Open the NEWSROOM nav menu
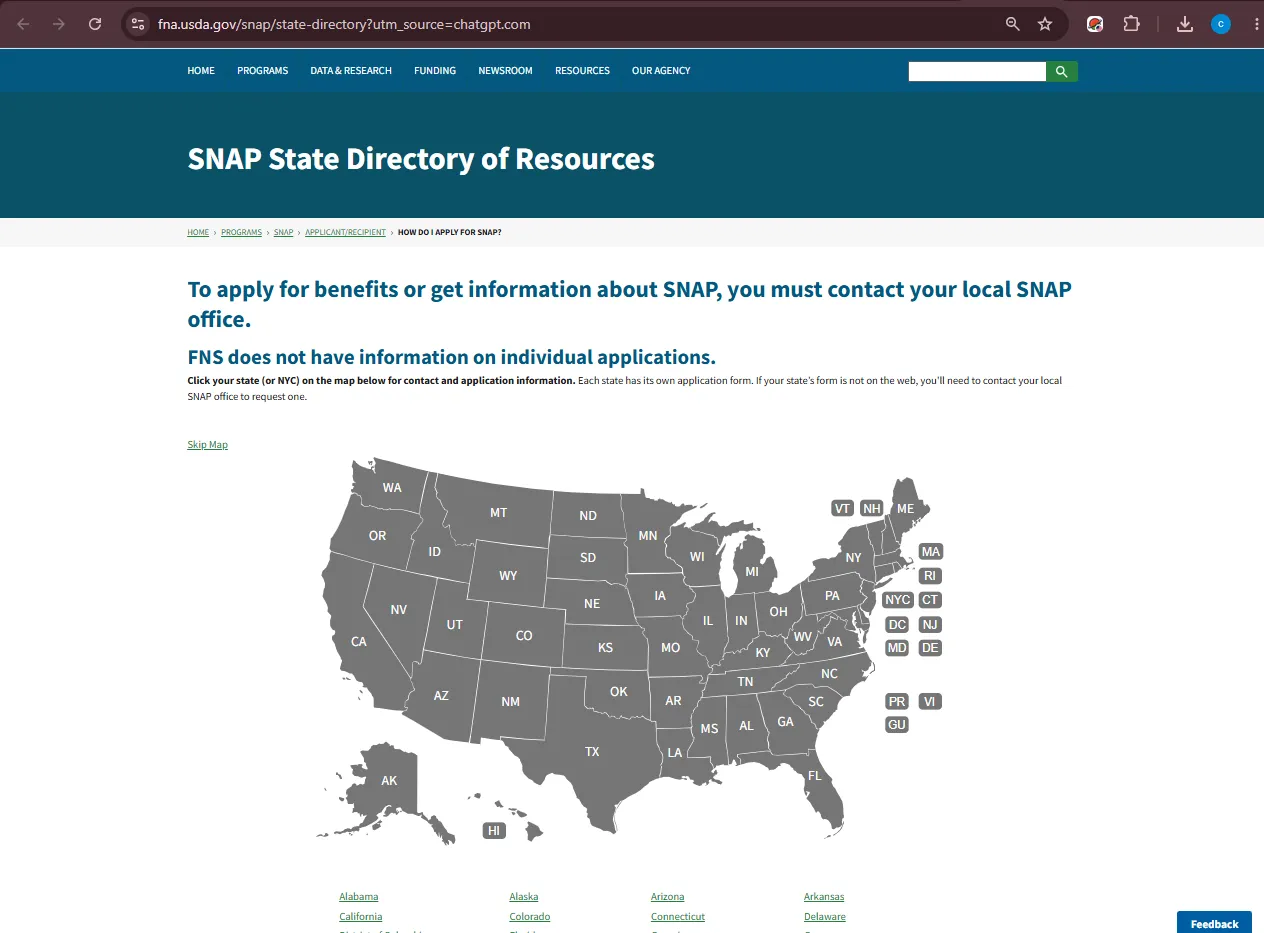Image resolution: width=1264 pixels, height=933 pixels. tap(505, 71)
